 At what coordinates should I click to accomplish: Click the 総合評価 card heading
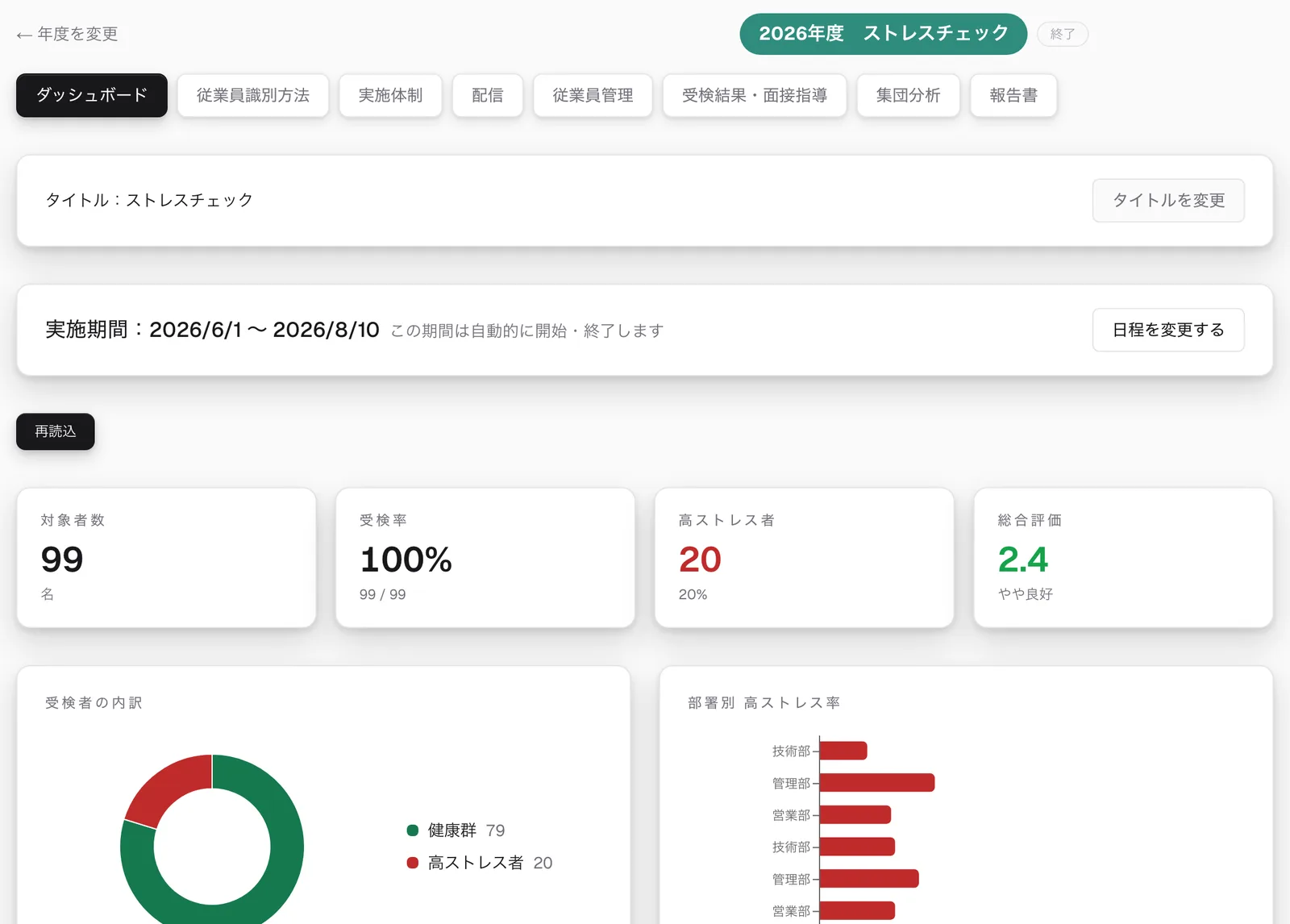[1030, 520]
